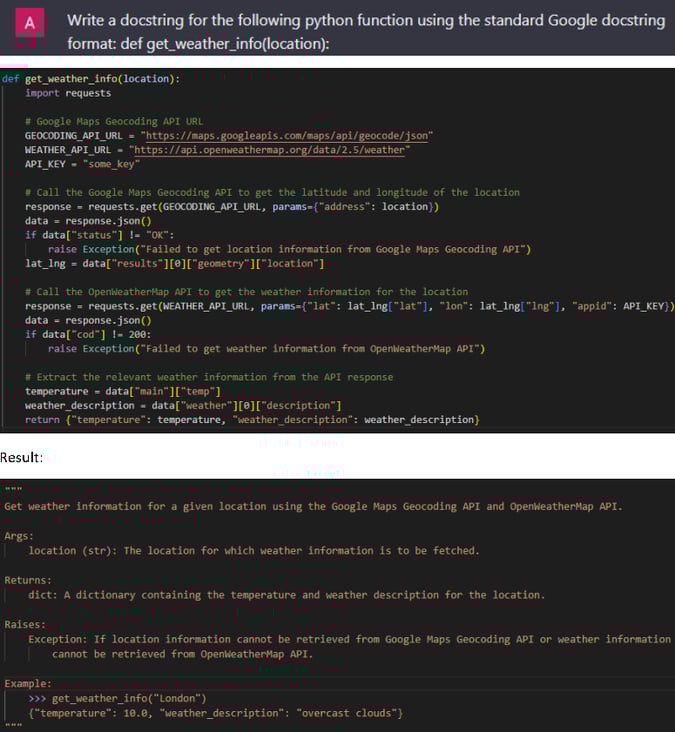Click the requests.get GEOCODING_API_URL call line
Viewport: 675px width, 732px height.
[x=232, y=207]
